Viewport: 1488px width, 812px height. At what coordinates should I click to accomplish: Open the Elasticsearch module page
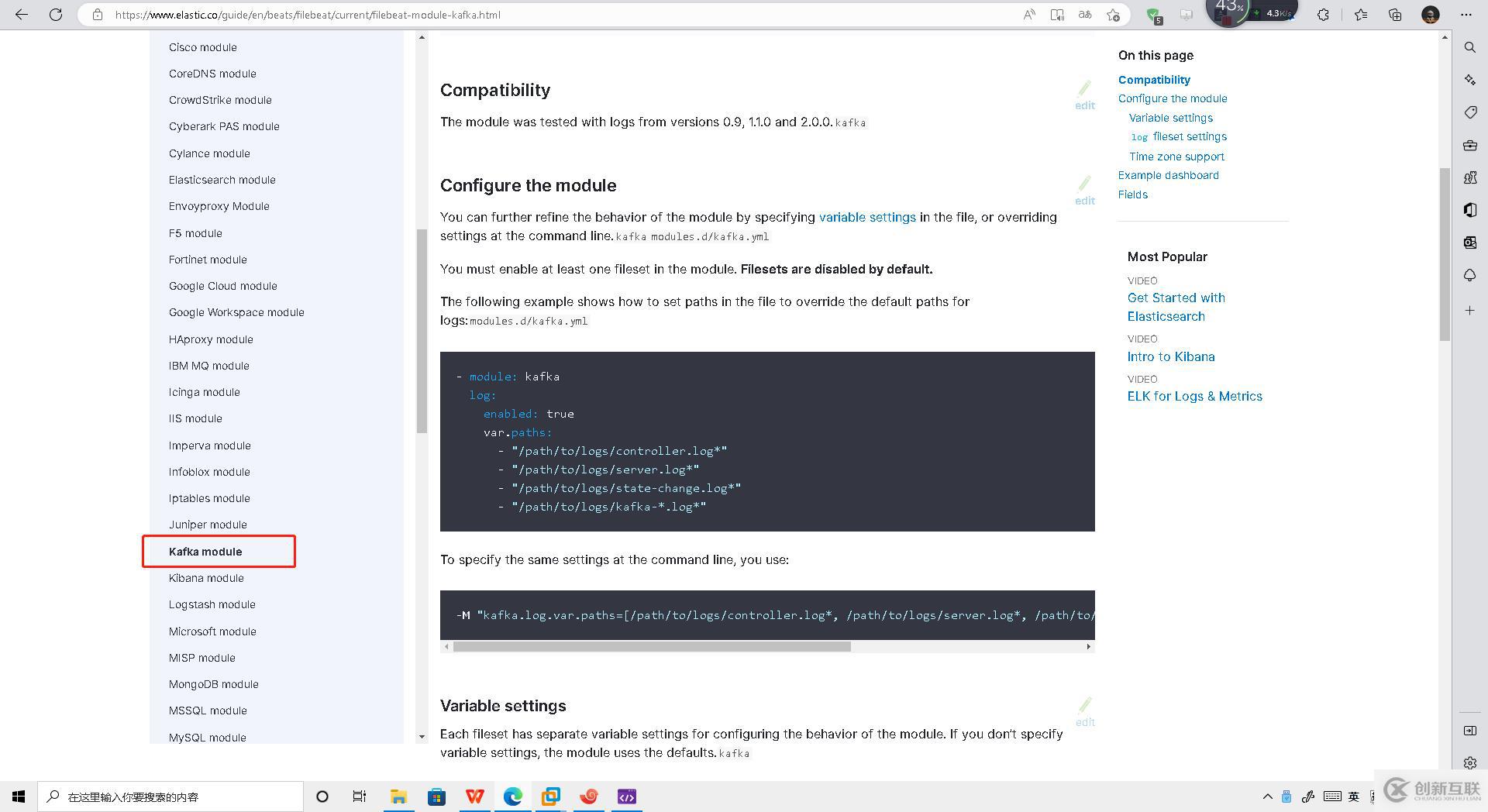222,180
